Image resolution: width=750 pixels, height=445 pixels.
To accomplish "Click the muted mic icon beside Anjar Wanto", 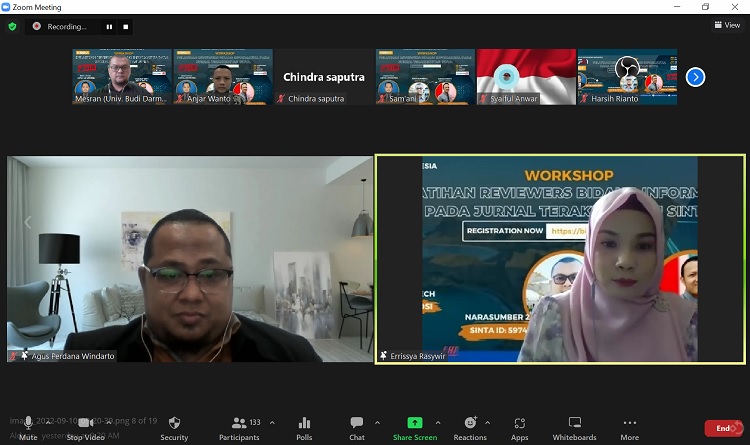I will (180, 99).
